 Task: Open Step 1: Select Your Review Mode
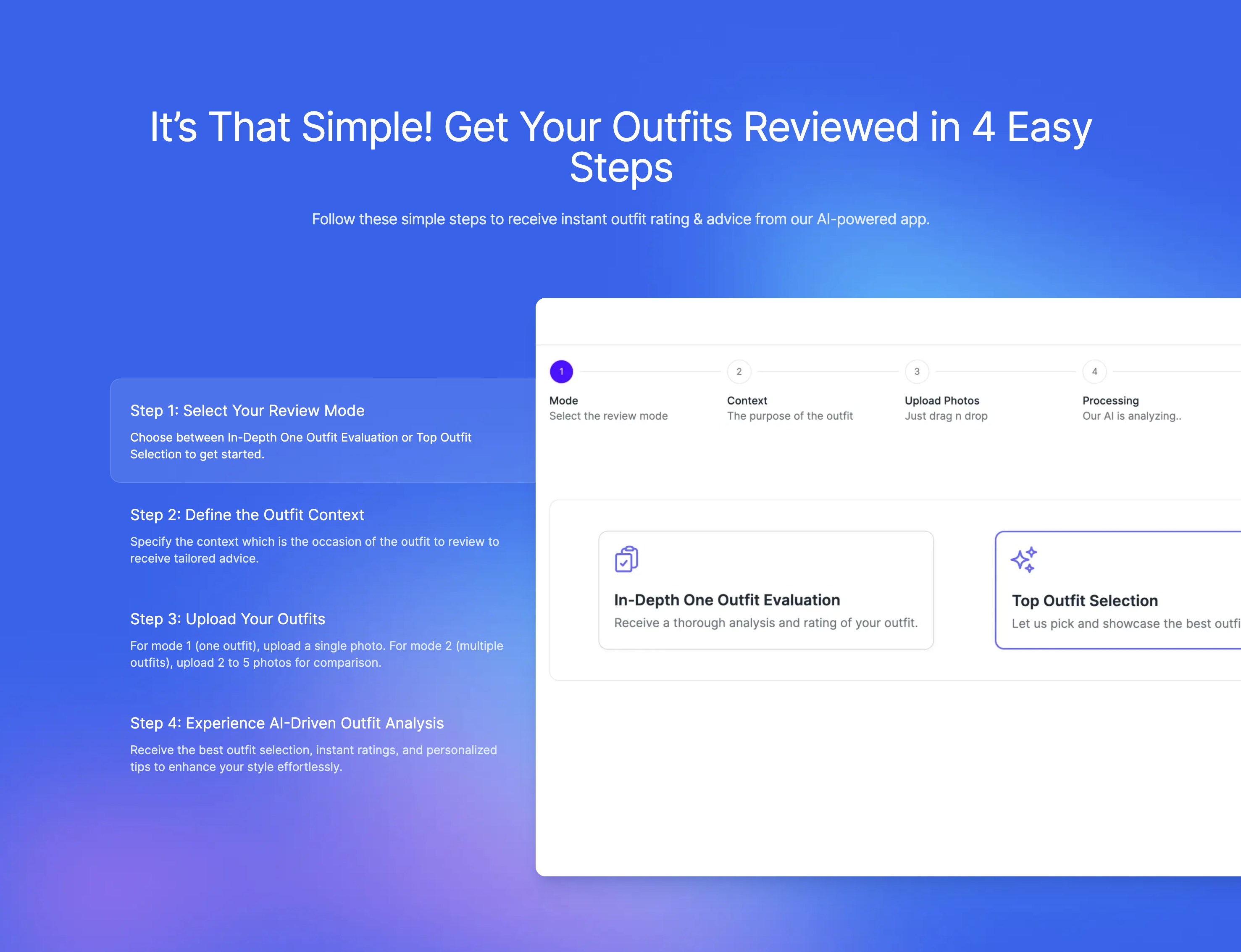click(x=247, y=410)
